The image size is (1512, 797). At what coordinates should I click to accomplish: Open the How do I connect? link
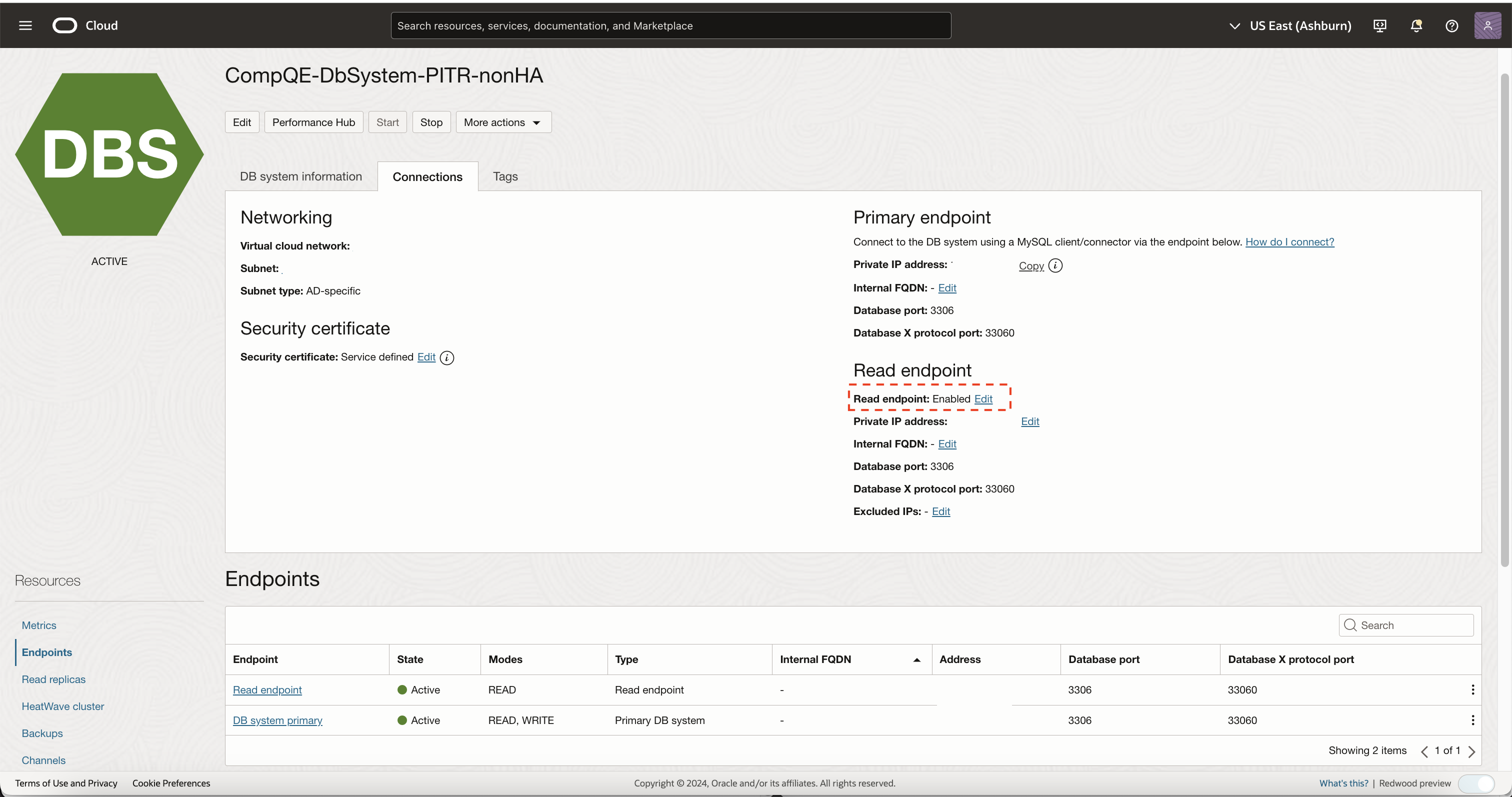point(1290,242)
